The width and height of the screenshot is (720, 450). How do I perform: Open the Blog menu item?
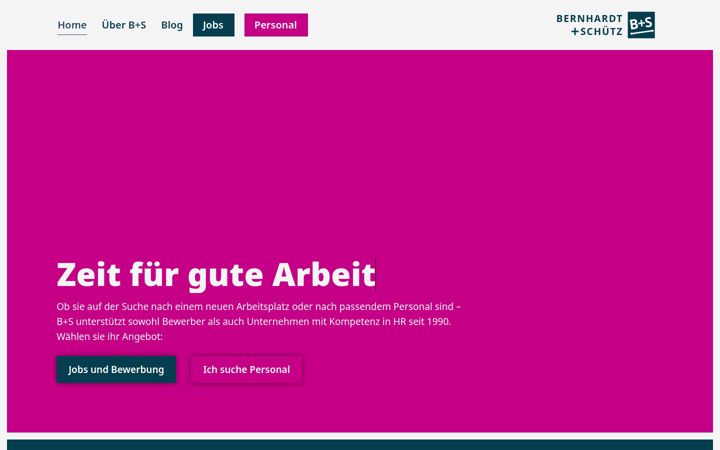point(172,25)
